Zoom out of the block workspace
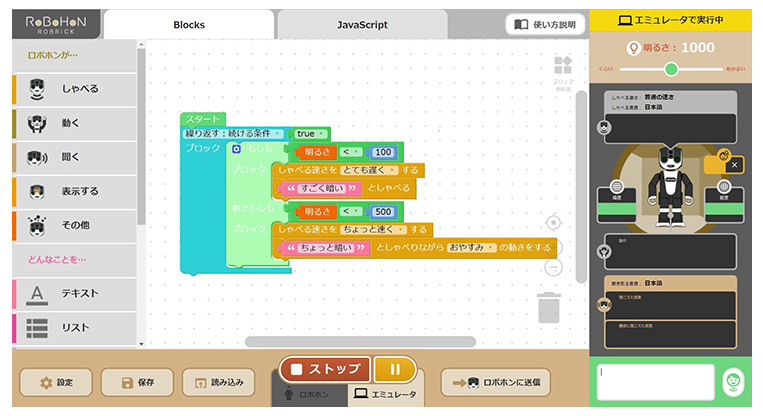The image size is (763, 416). click(x=553, y=268)
